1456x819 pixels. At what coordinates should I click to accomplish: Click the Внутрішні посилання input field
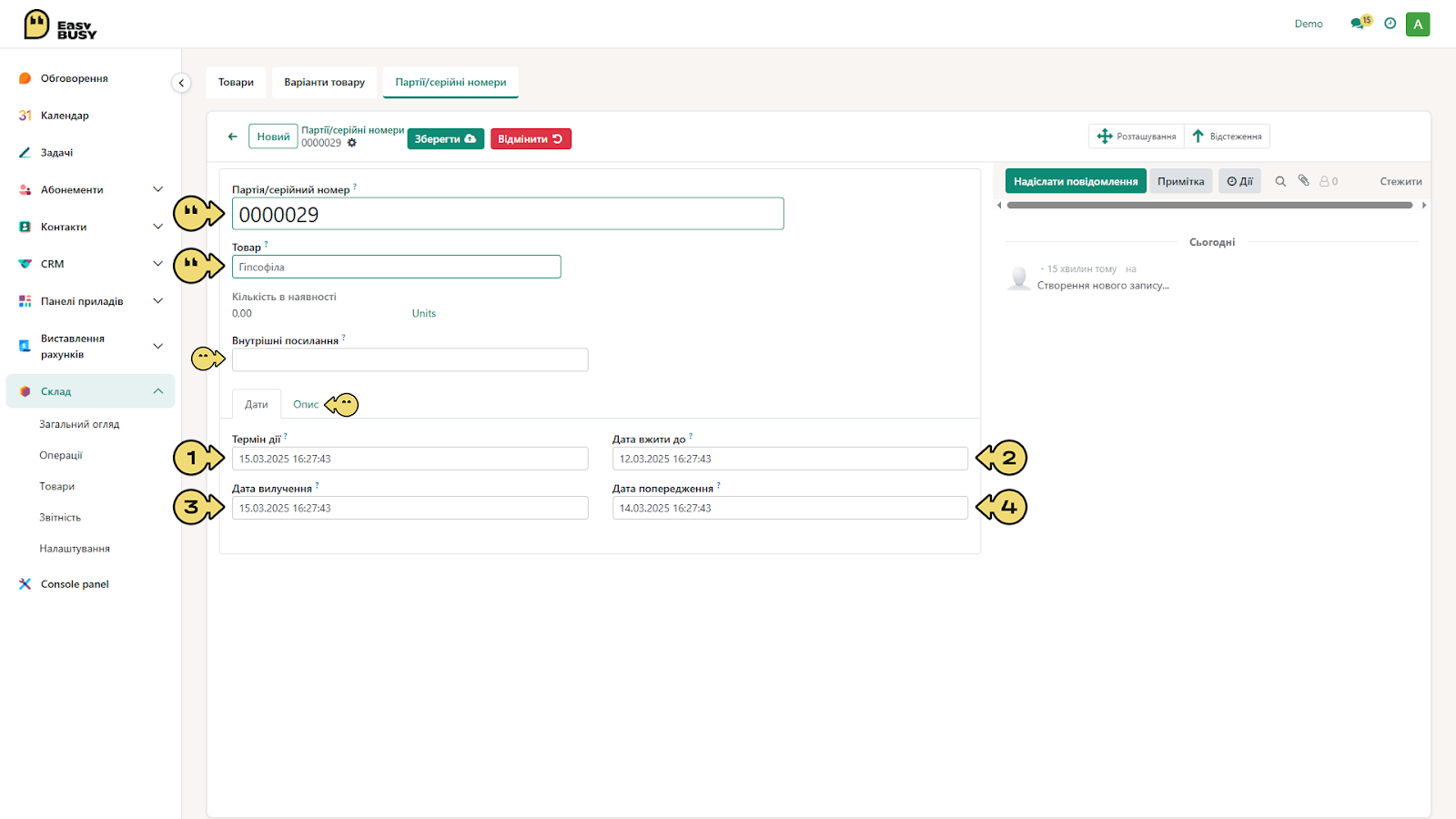pyautogui.click(x=410, y=359)
